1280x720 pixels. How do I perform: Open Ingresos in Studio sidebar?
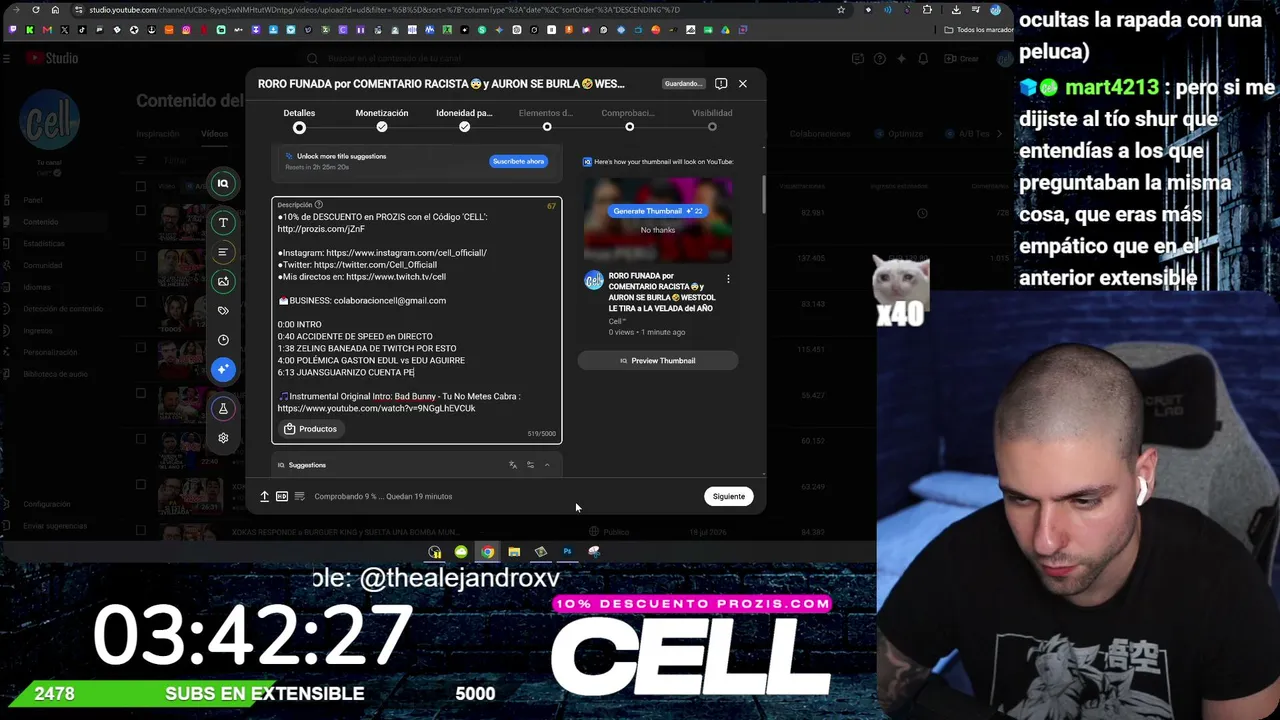tap(38, 331)
